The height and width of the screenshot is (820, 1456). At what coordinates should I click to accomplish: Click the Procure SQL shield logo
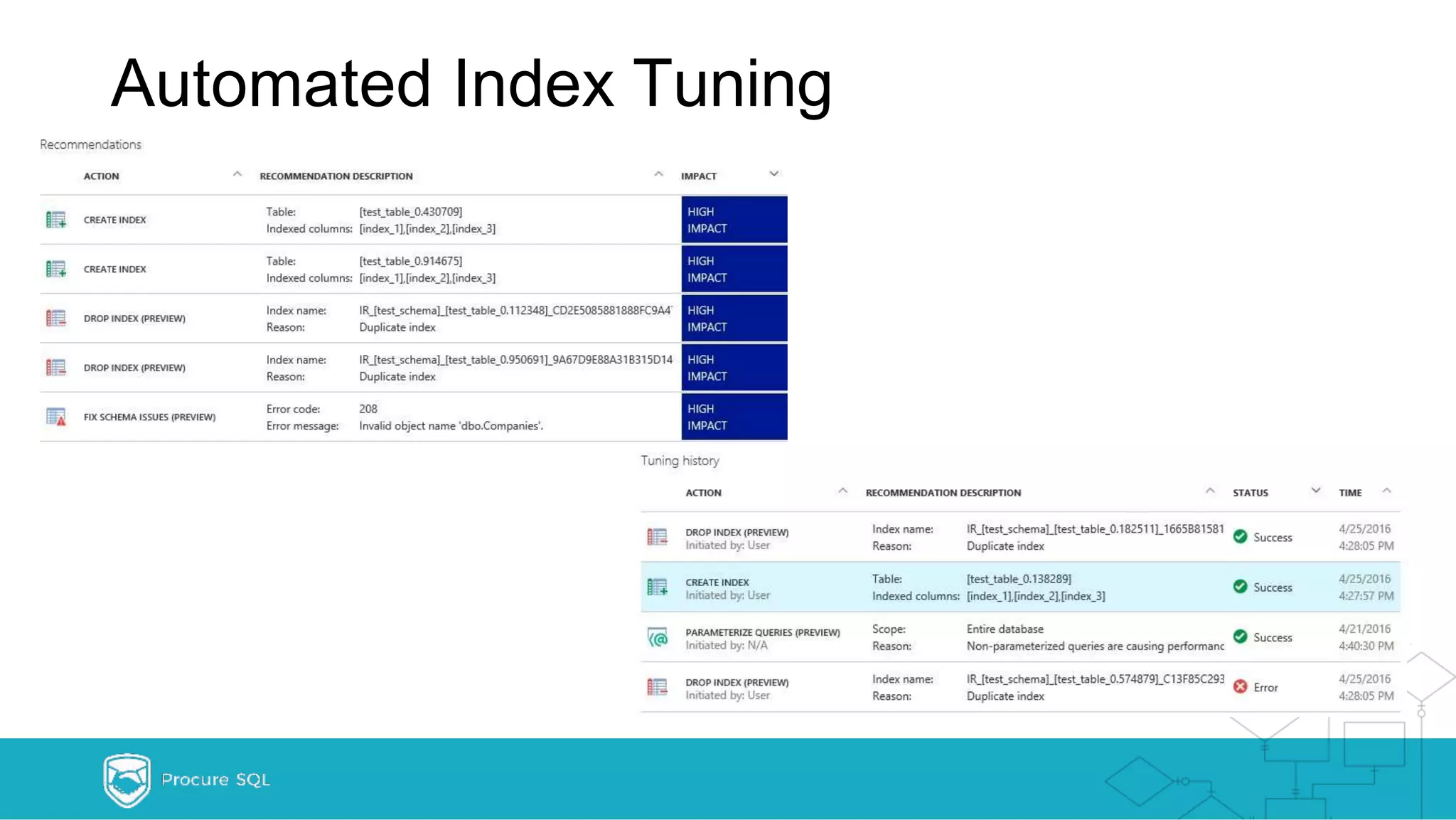pyautogui.click(x=127, y=780)
